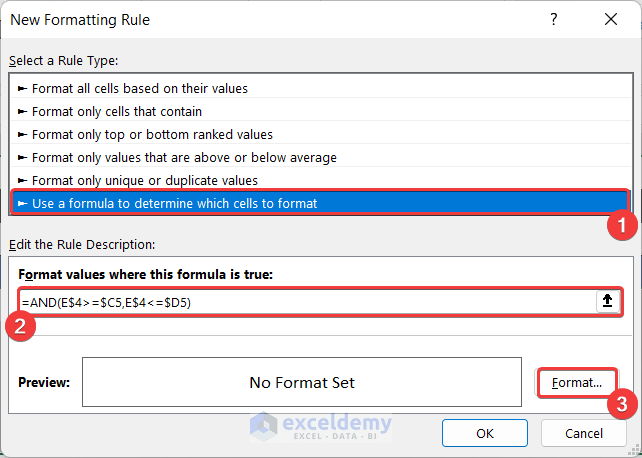Choose 'Use a formula to determine' rule type
The height and width of the screenshot is (458, 642).
coord(174,203)
